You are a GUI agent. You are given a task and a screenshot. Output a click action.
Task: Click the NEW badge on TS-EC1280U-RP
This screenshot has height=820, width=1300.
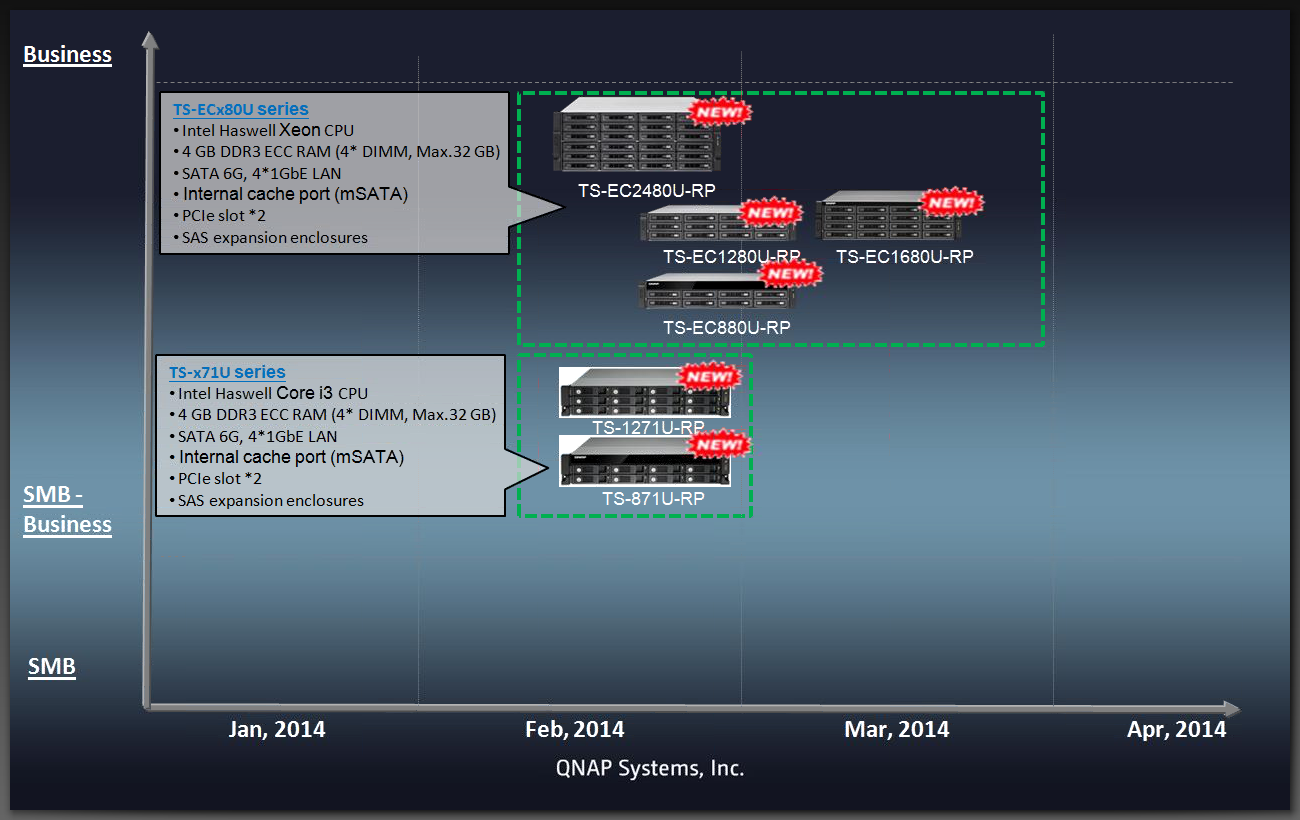pos(770,212)
